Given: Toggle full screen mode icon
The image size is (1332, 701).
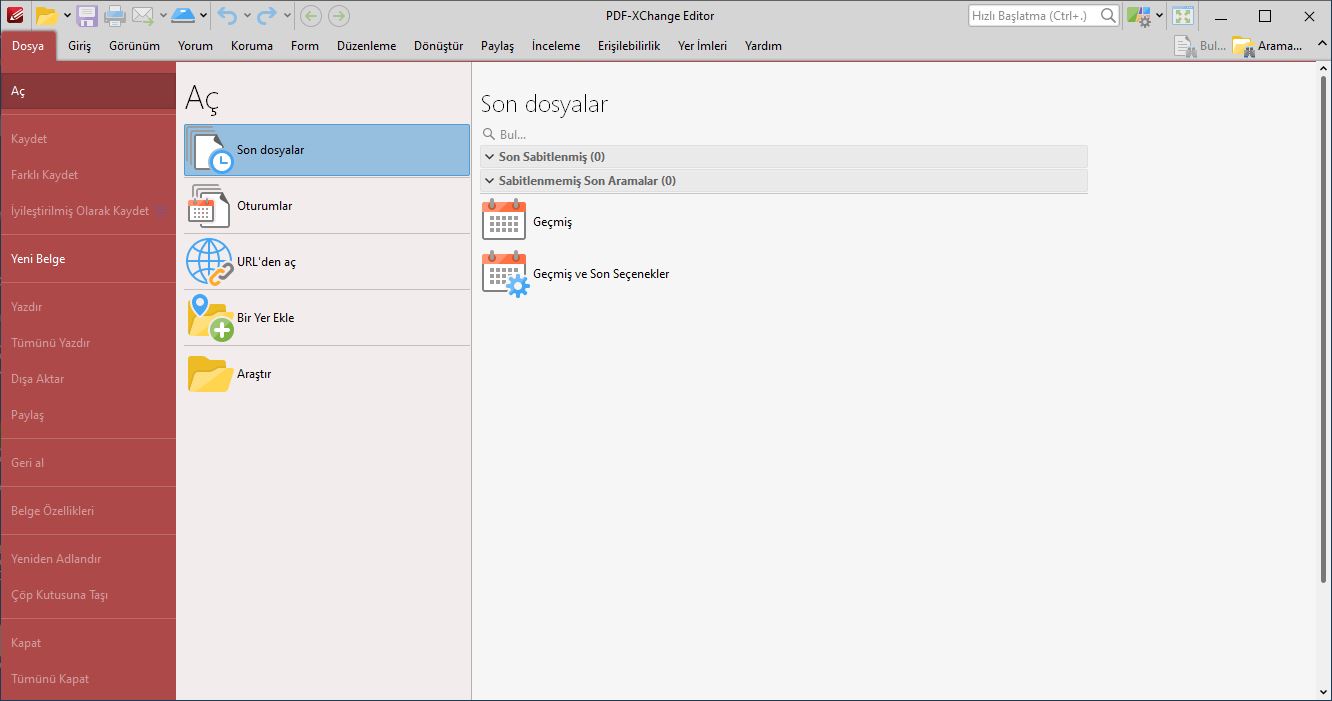Looking at the screenshot, I should point(1183,16).
